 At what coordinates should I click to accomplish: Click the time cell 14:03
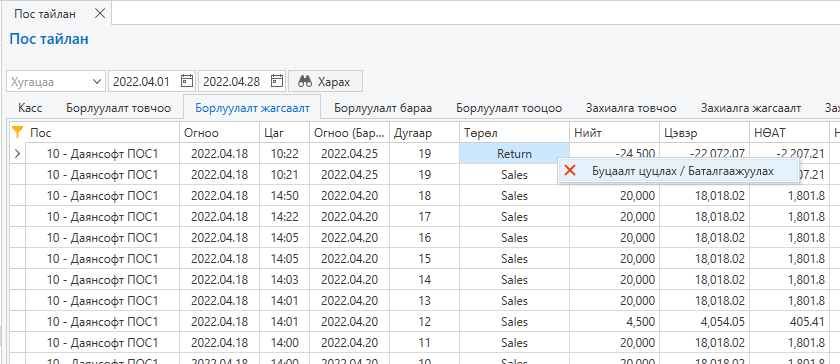284,279
